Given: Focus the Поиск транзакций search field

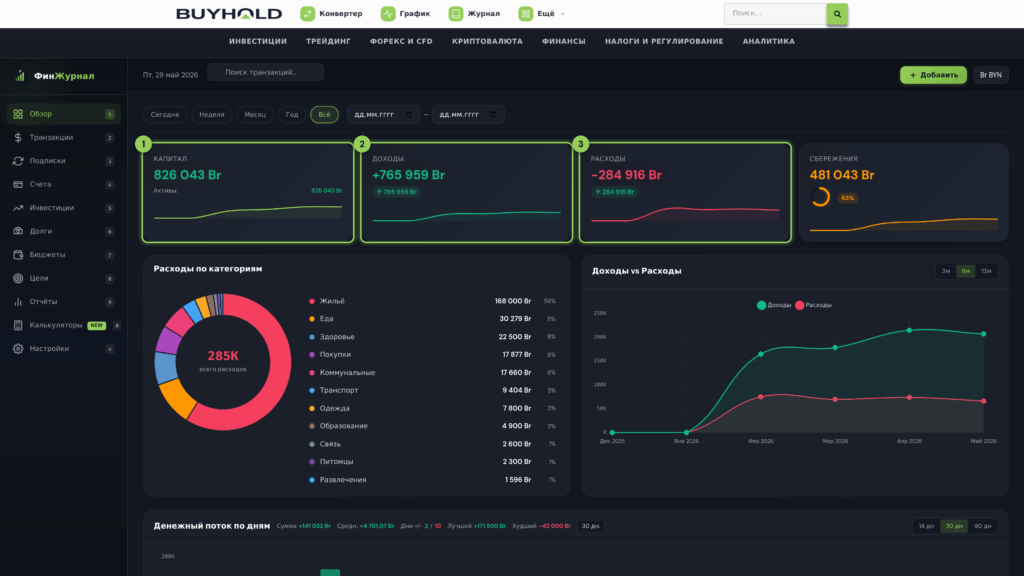Looking at the screenshot, I should click(x=265, y=72).
